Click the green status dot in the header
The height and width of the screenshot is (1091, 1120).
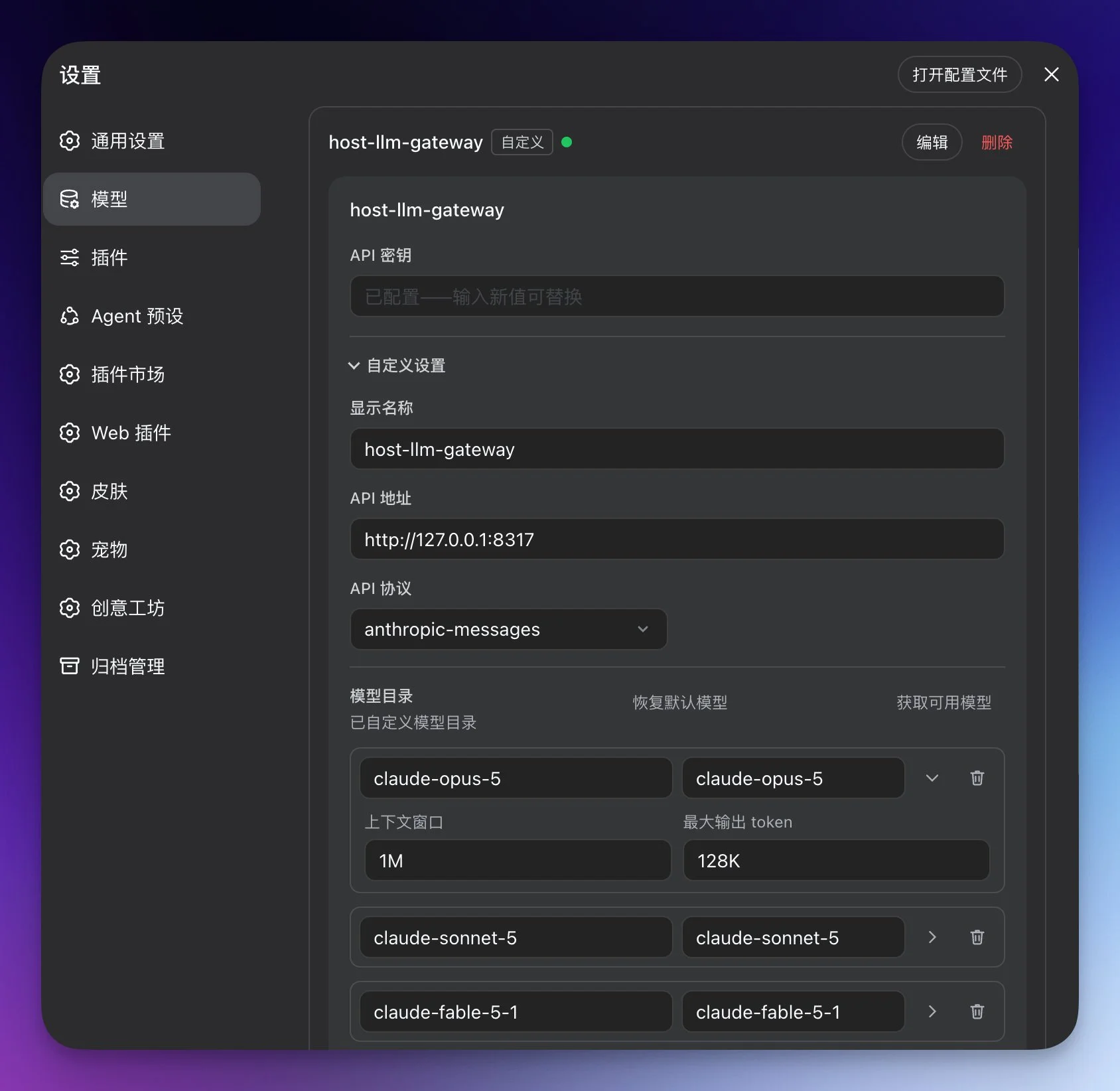[567, 142]
